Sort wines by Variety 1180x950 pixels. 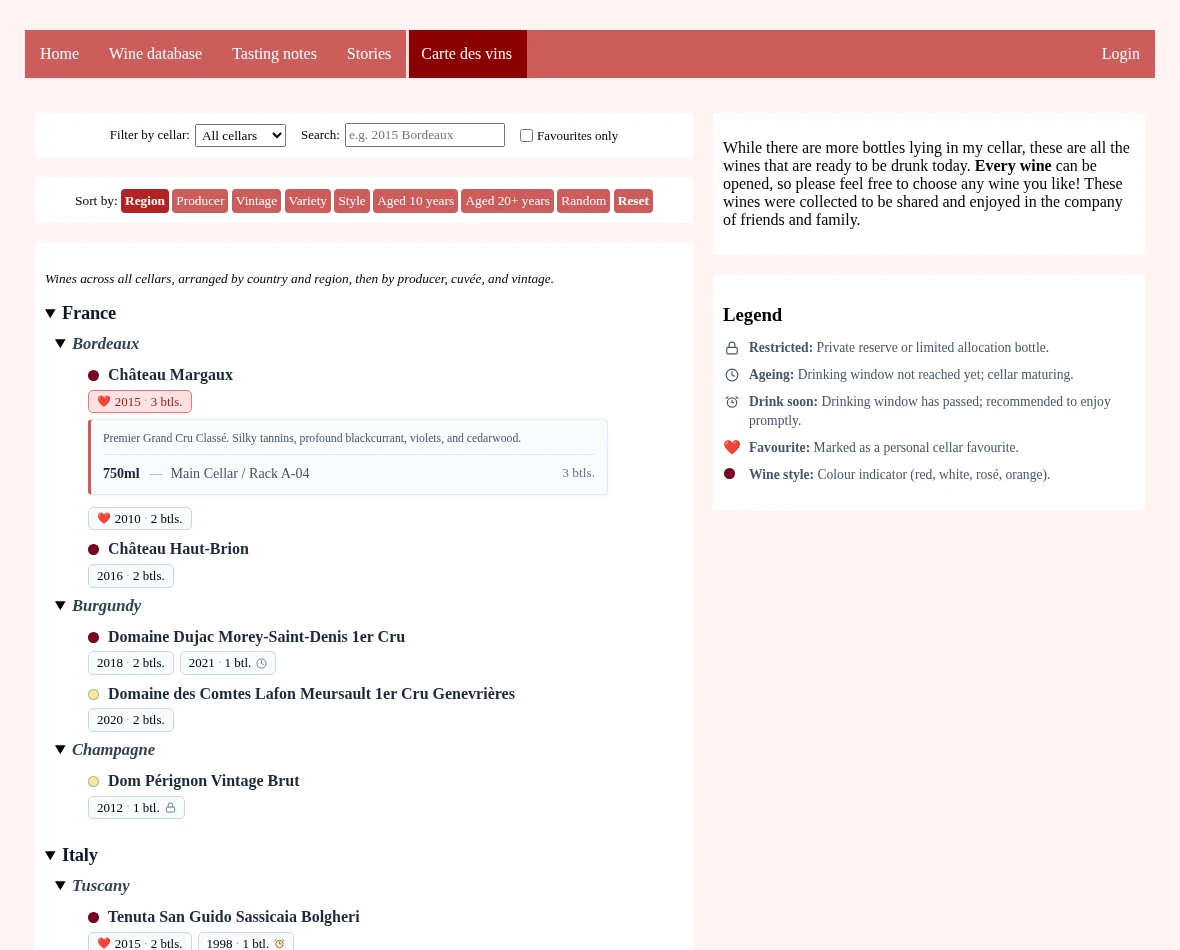coord(308,201)
